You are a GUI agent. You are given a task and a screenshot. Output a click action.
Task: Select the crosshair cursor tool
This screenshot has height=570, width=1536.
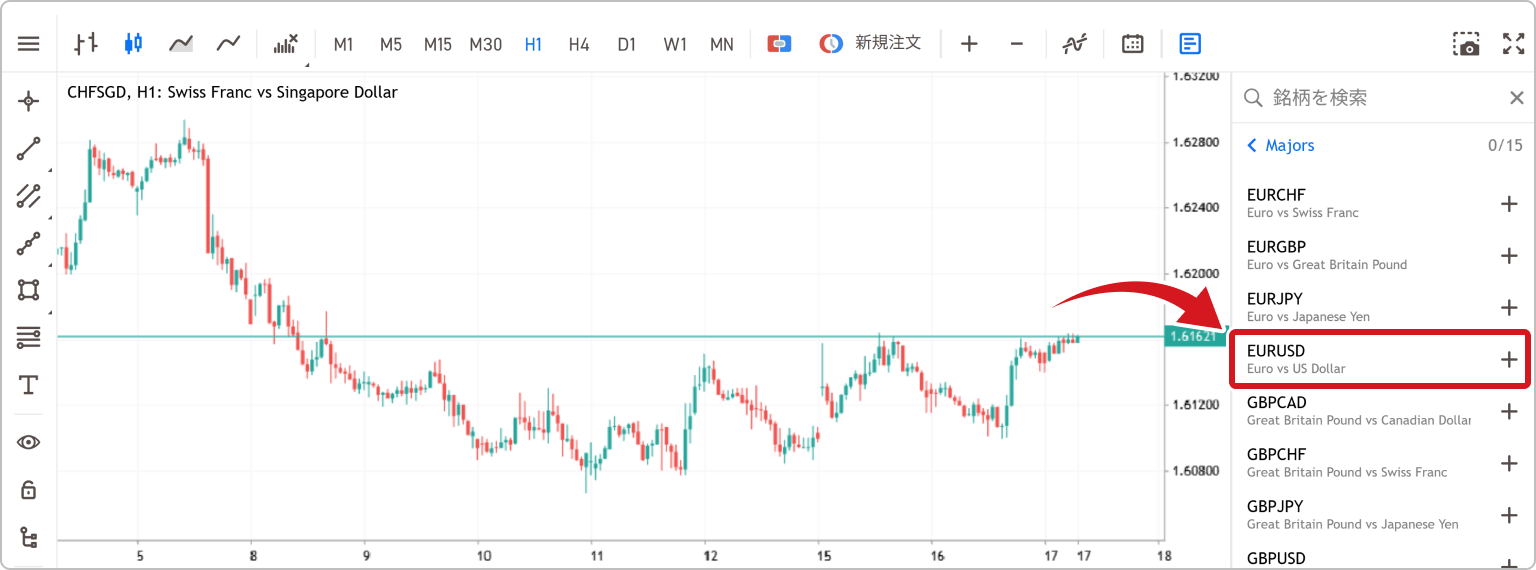point(29,101)
